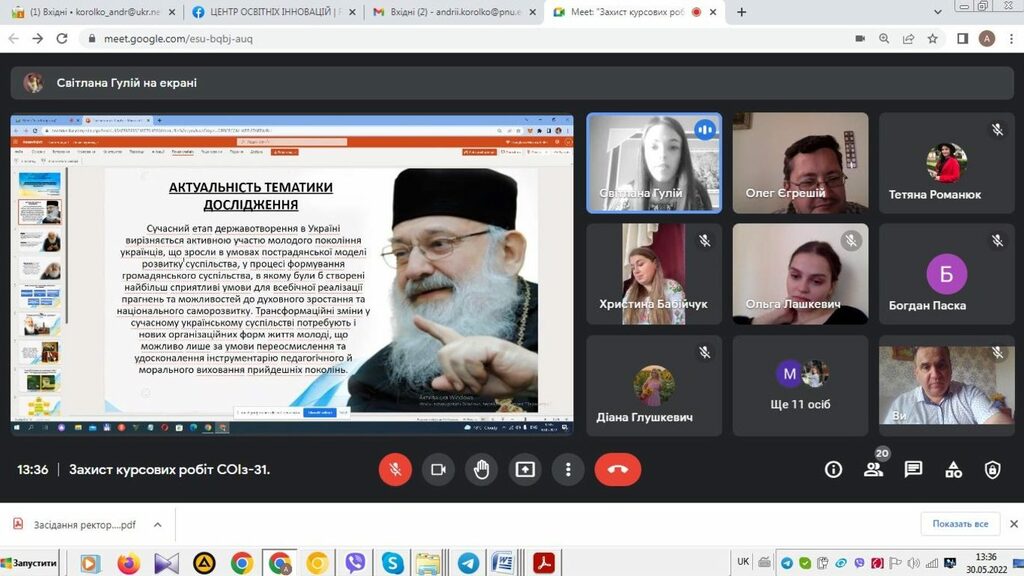Open the new browser tab button
Viewport: 1024px width, 576px height.
(x=741, y=12)
